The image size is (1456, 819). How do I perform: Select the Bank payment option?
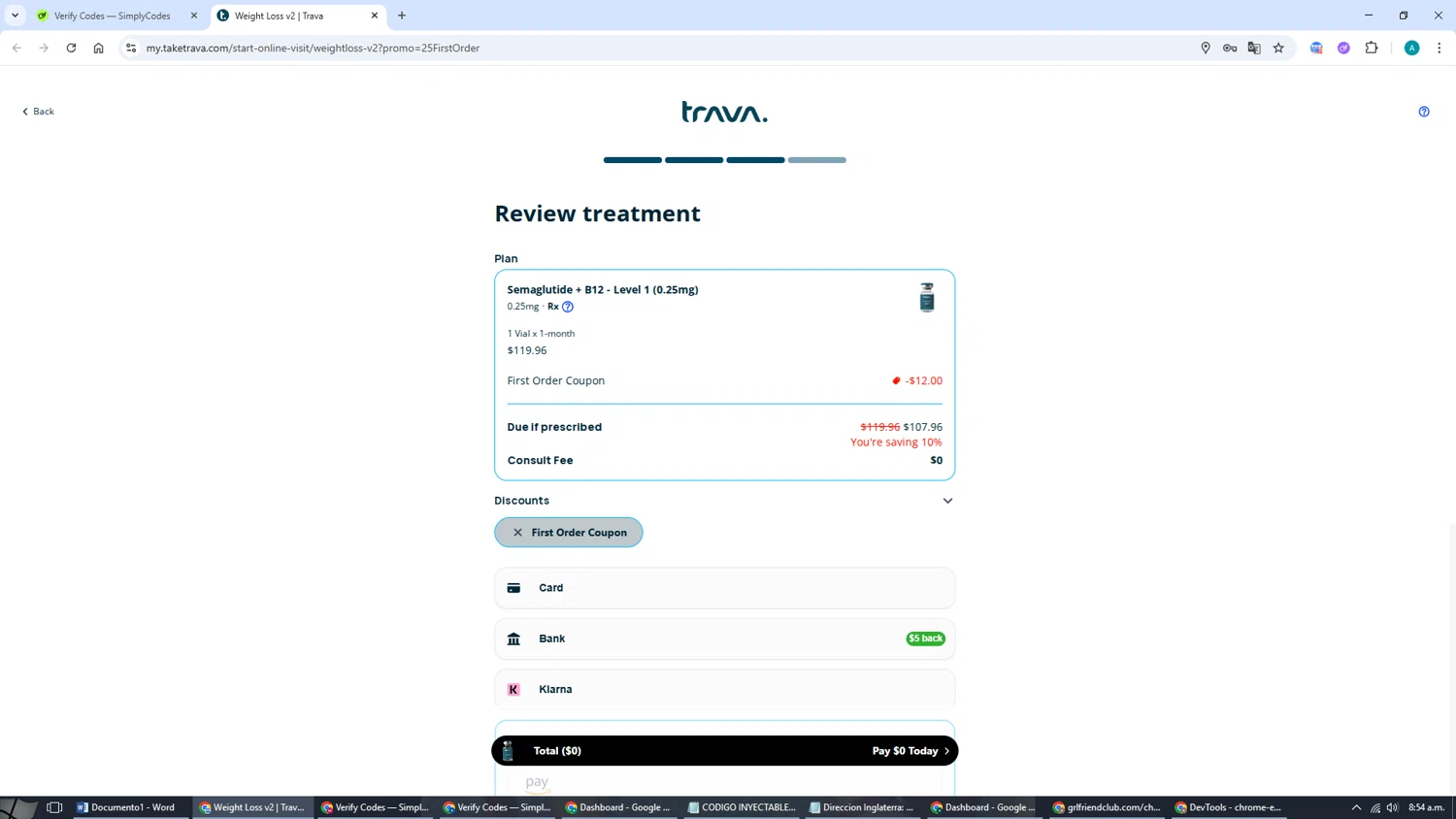point(724,639)
